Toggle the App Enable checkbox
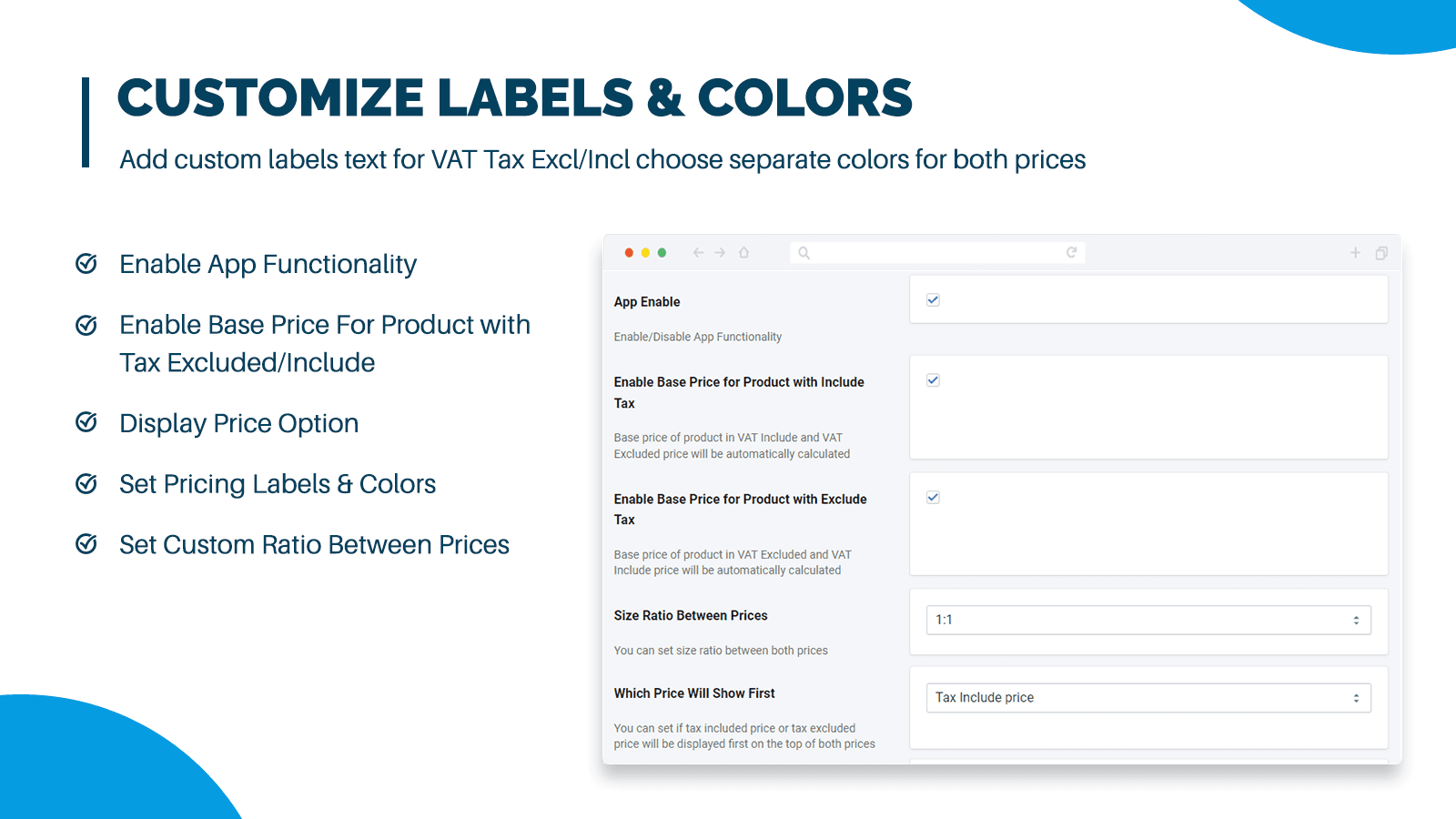The width and height of the screenshot is (1456, 819). point(933,300)
